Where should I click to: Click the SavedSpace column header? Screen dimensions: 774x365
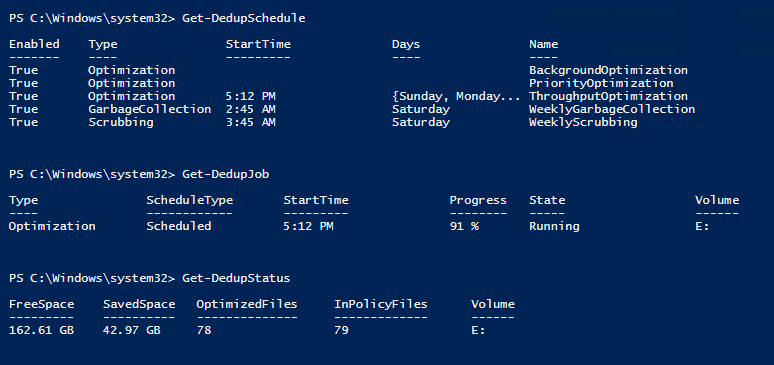(139, 304)
